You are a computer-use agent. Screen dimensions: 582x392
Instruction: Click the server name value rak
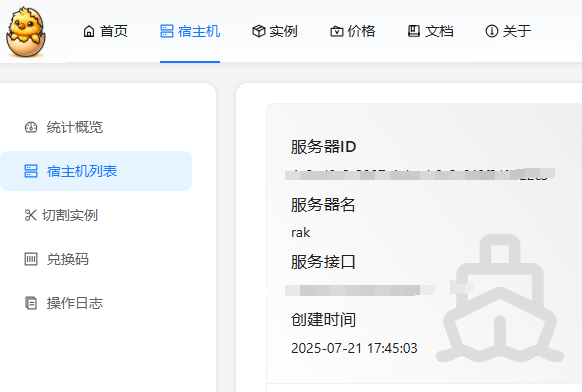tap(300, 233)
